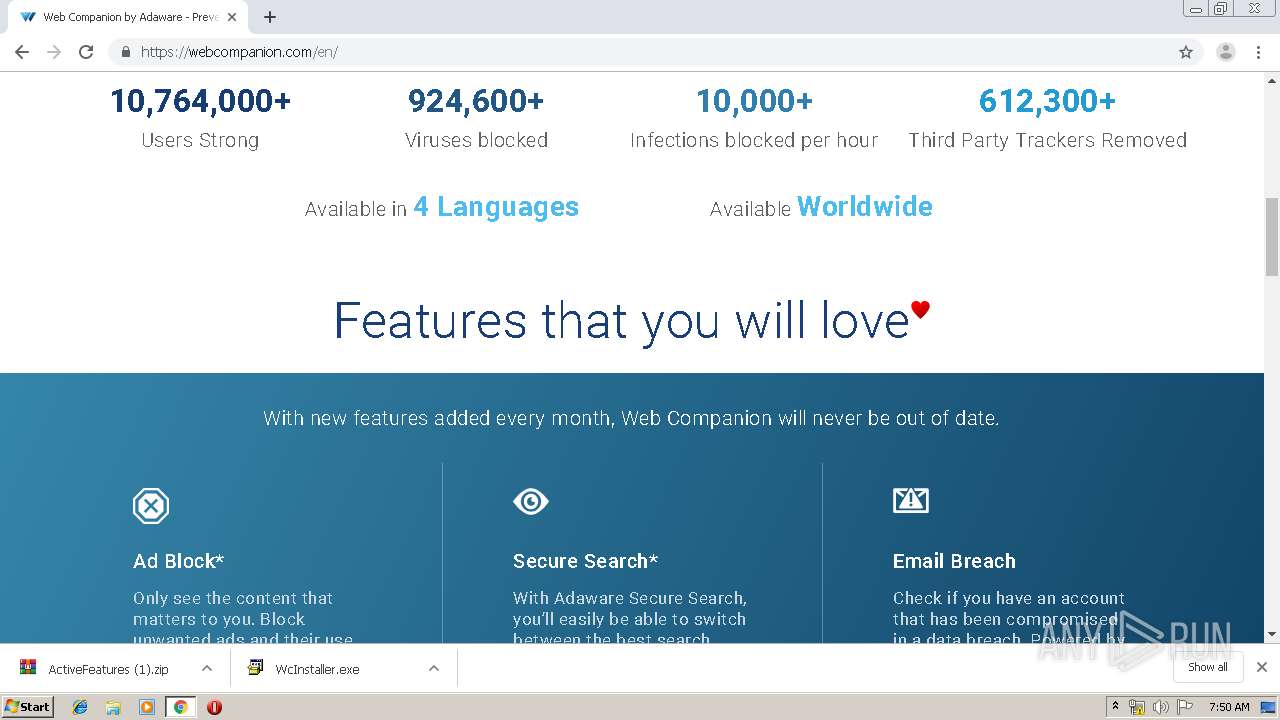1280x720 pixels.
Task: View site security padlock info
Action: [125, 52]
